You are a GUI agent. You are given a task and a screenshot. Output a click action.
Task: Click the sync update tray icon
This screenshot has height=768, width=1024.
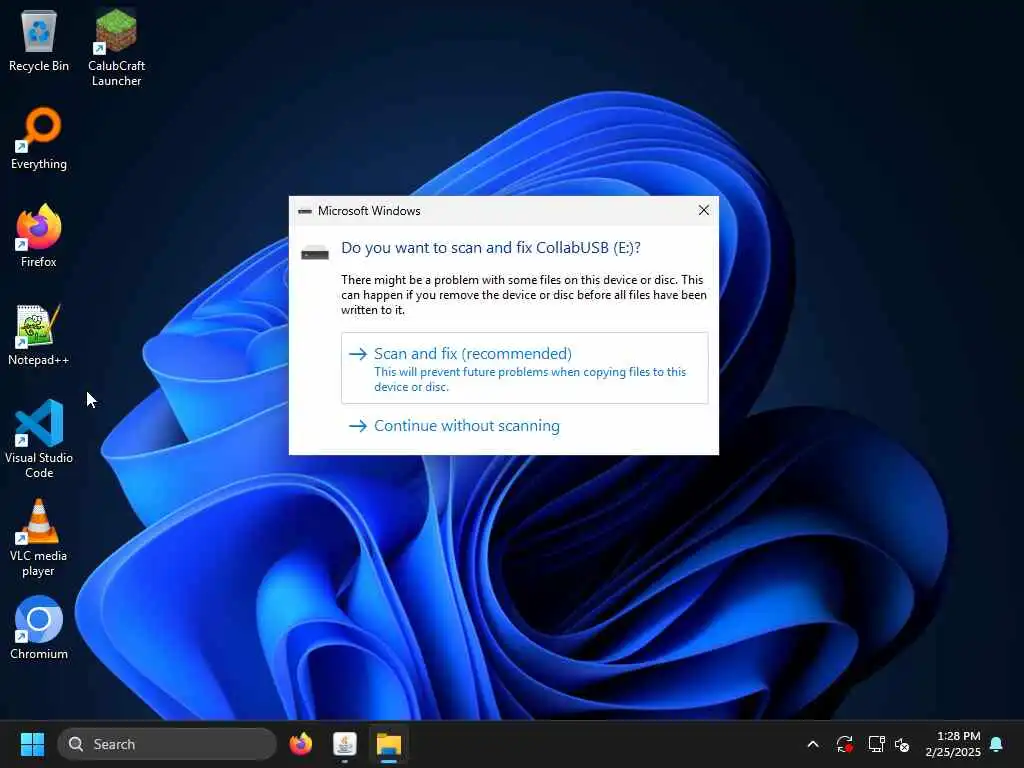tap(844, 744)
